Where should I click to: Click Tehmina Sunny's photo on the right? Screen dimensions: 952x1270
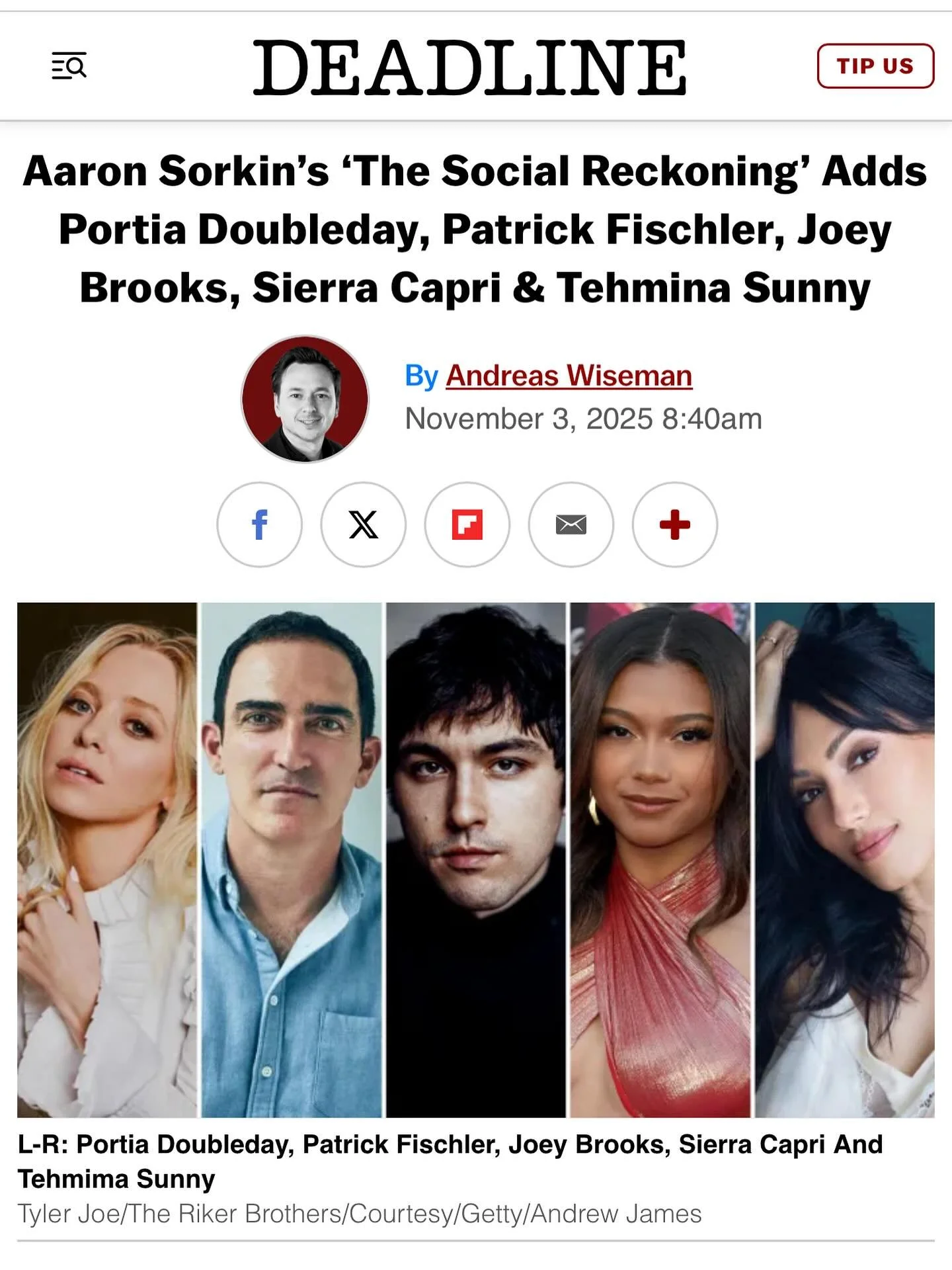[x=845, y=860]
